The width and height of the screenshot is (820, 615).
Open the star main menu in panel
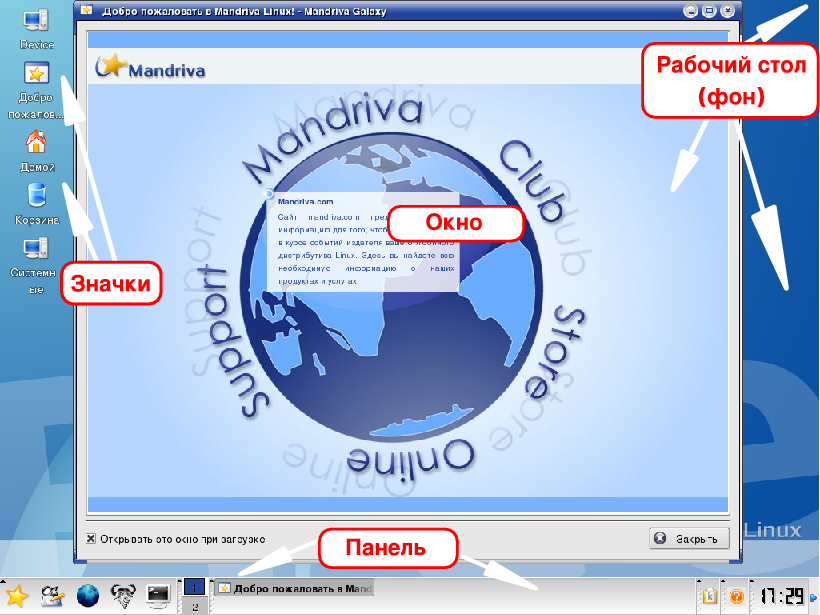coord(17,596)
